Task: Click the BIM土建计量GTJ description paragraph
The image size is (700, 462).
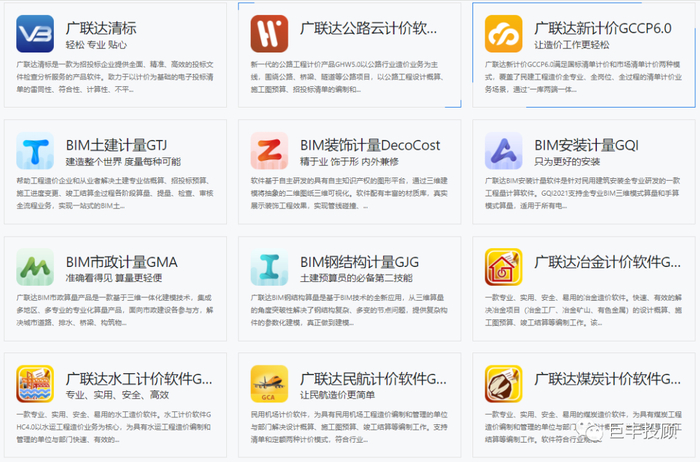Action: tap(115, 193)
